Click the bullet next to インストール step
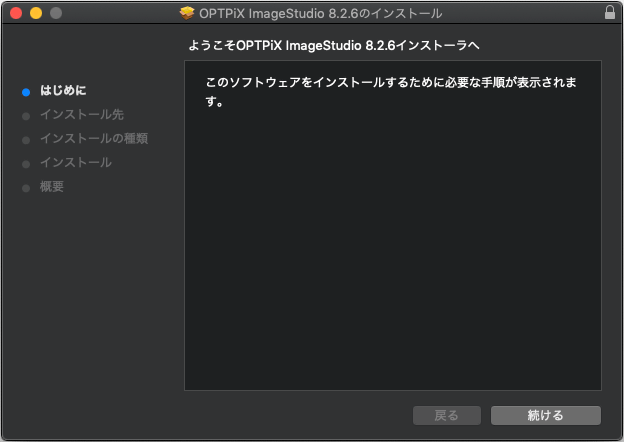Viewport: 624px width, 442px height. pos(26,164)
